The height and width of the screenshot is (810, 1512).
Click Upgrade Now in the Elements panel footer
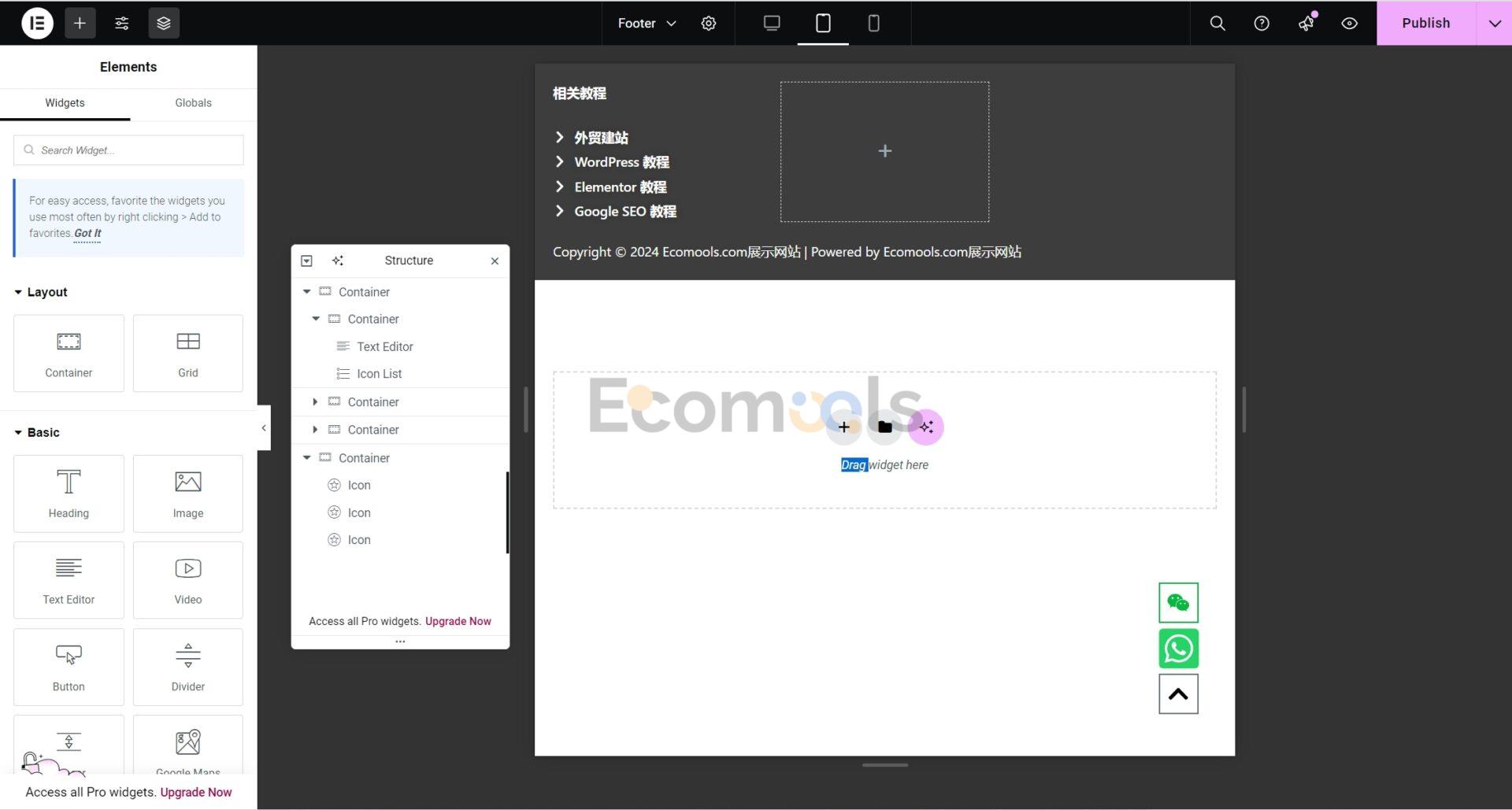[x=196, y=792]
